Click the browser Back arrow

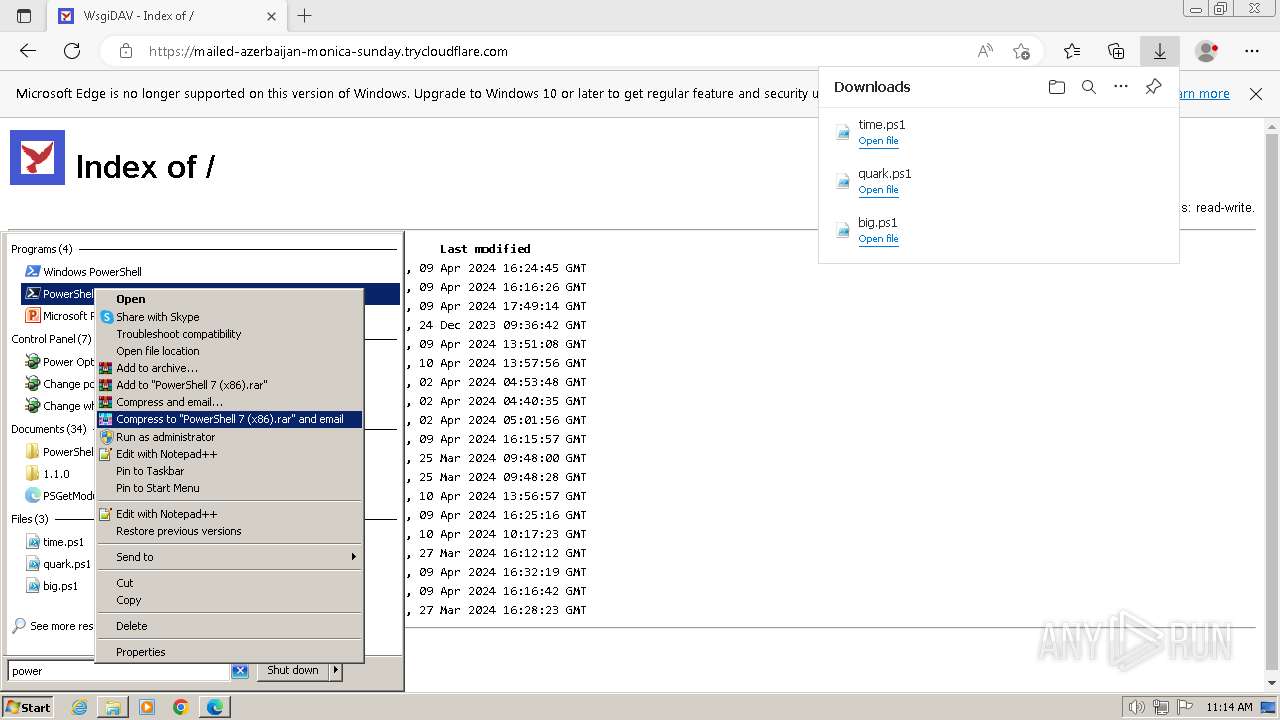coord(28,51)
